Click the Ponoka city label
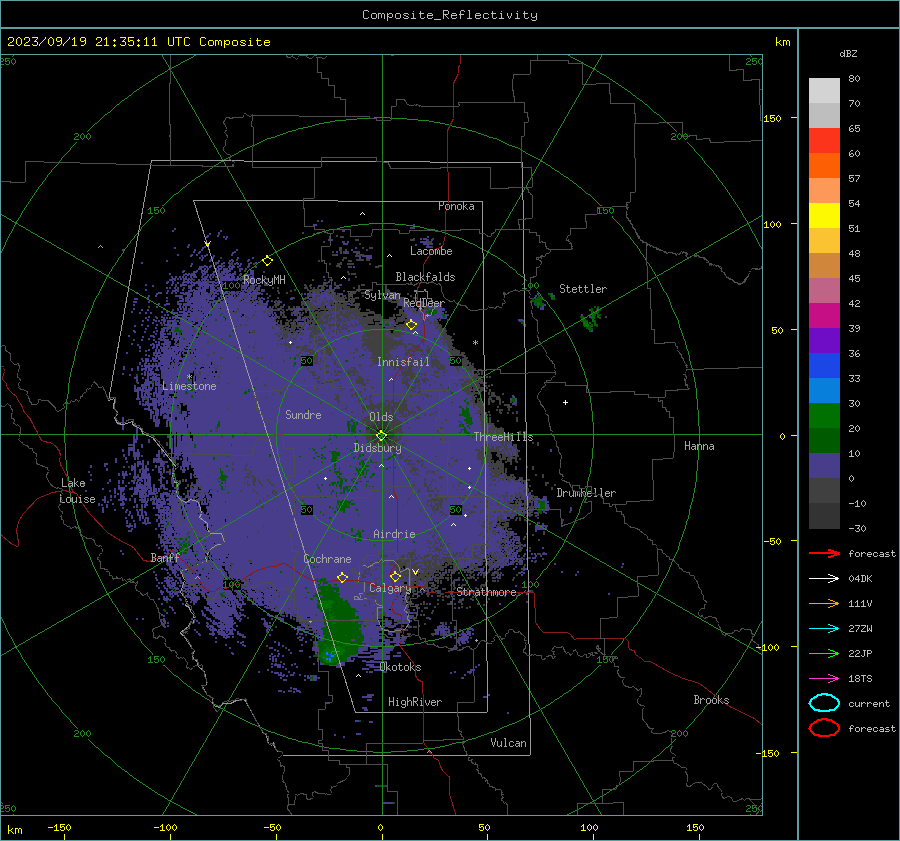The width and height of the screenshot is (900, 841). pos(456,206)
